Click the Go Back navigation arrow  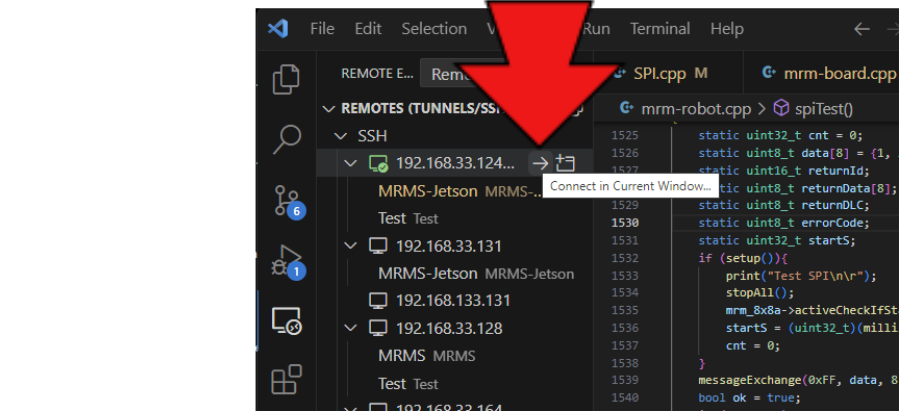click(x=861, y=29)
